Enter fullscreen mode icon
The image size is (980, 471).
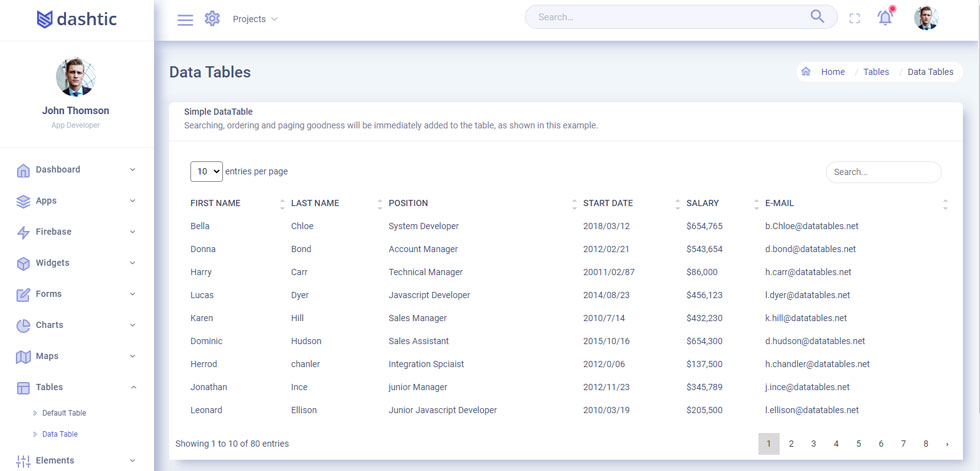coord(854,19)
